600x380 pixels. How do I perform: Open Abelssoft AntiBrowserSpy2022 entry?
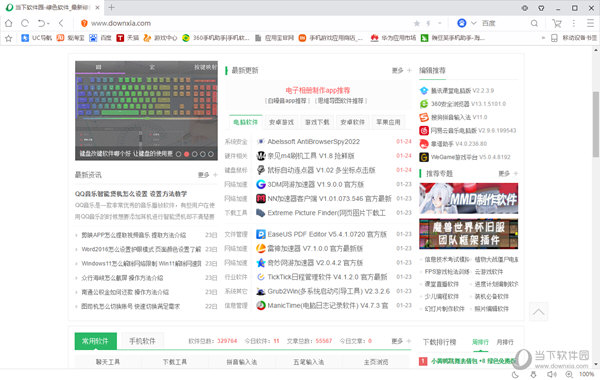[x=313, y=142]
